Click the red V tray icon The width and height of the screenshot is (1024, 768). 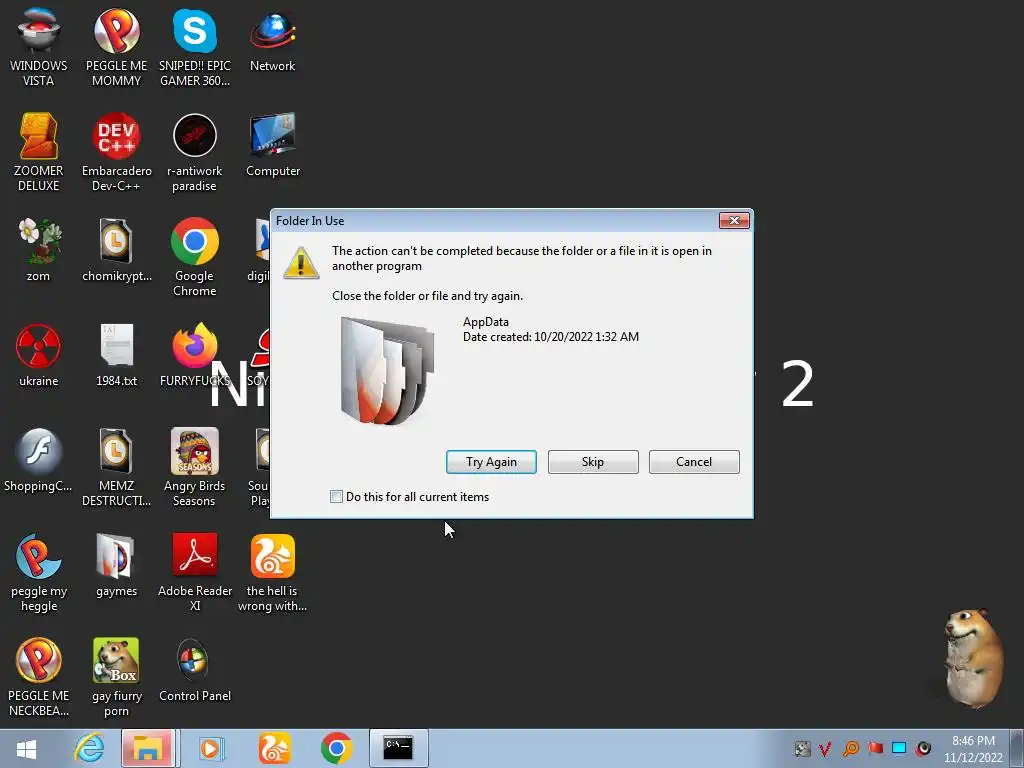825,749
